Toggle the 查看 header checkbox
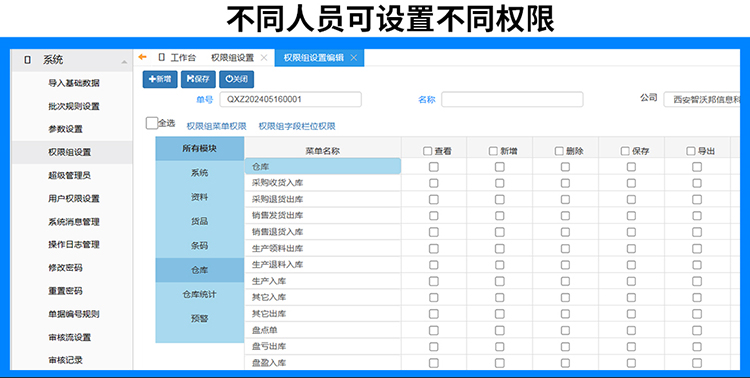Viewport: 750px width, 378px height. [427, 151]
